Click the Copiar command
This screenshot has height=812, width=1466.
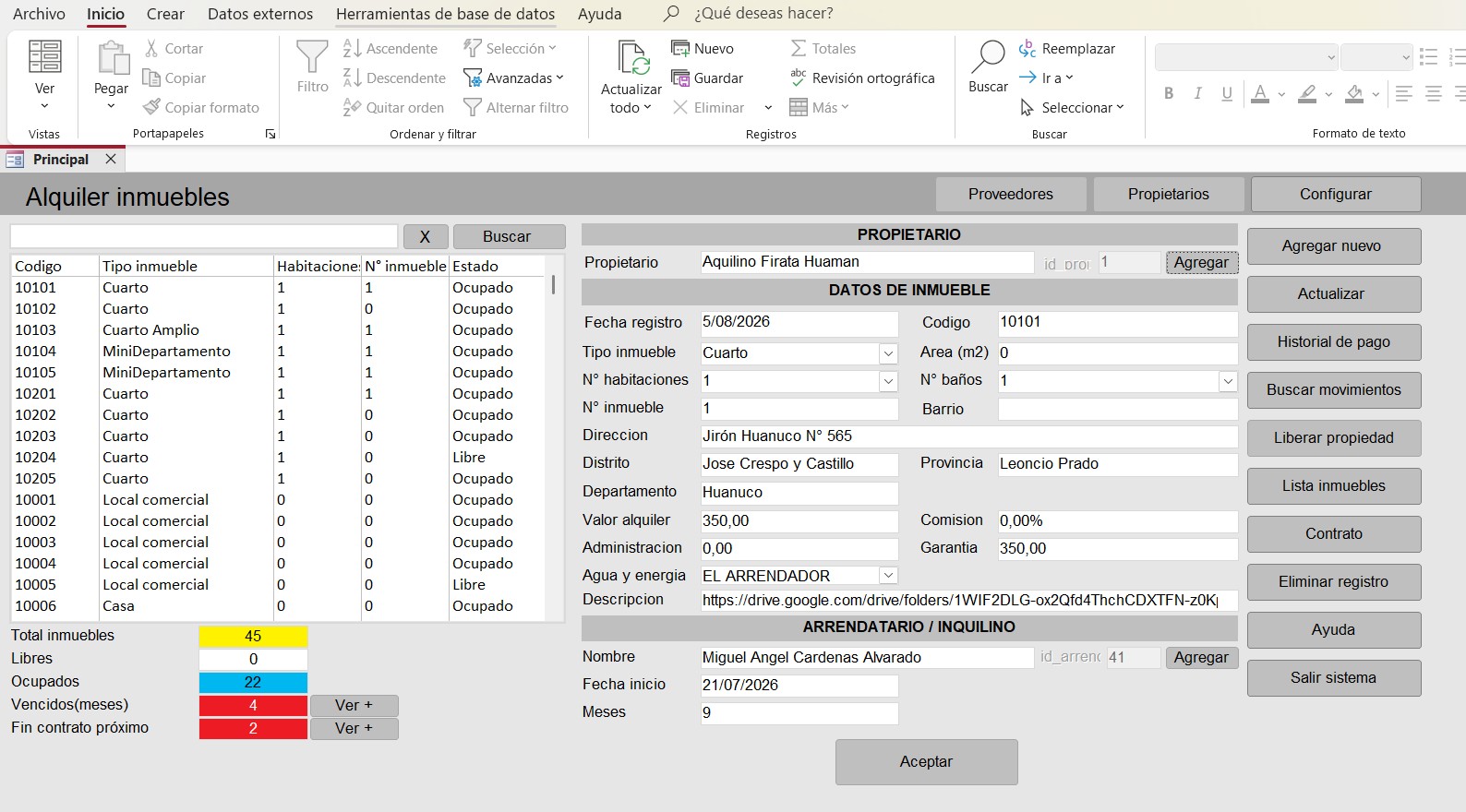(x=174, y=78)
